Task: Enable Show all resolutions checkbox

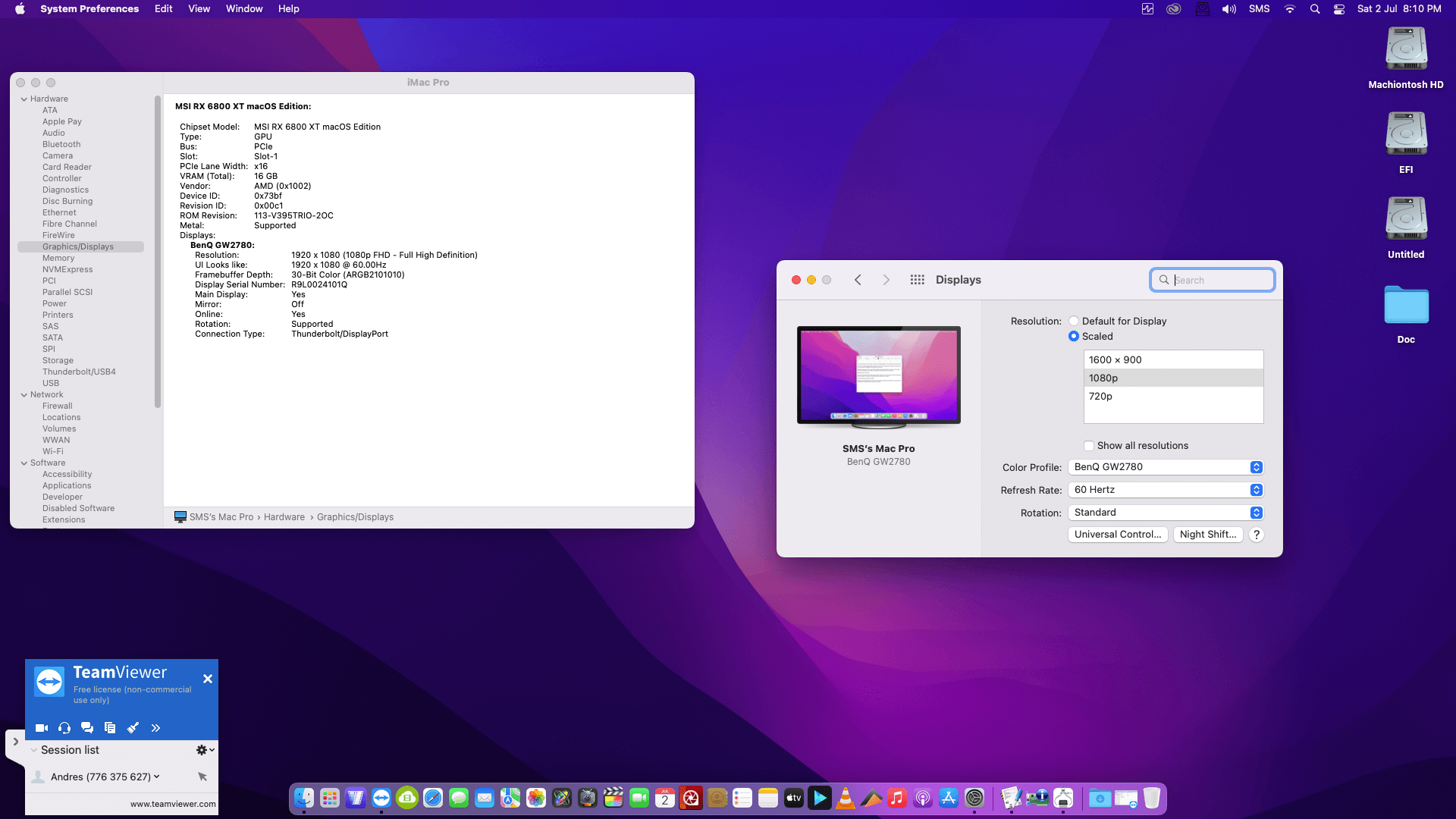Action: tap(1089, 446)
